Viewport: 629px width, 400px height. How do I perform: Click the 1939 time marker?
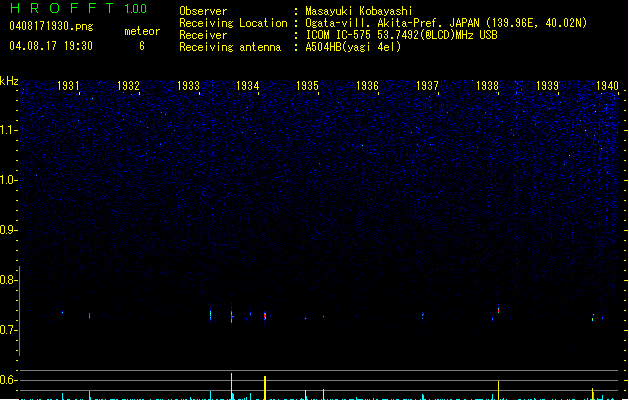547,86
